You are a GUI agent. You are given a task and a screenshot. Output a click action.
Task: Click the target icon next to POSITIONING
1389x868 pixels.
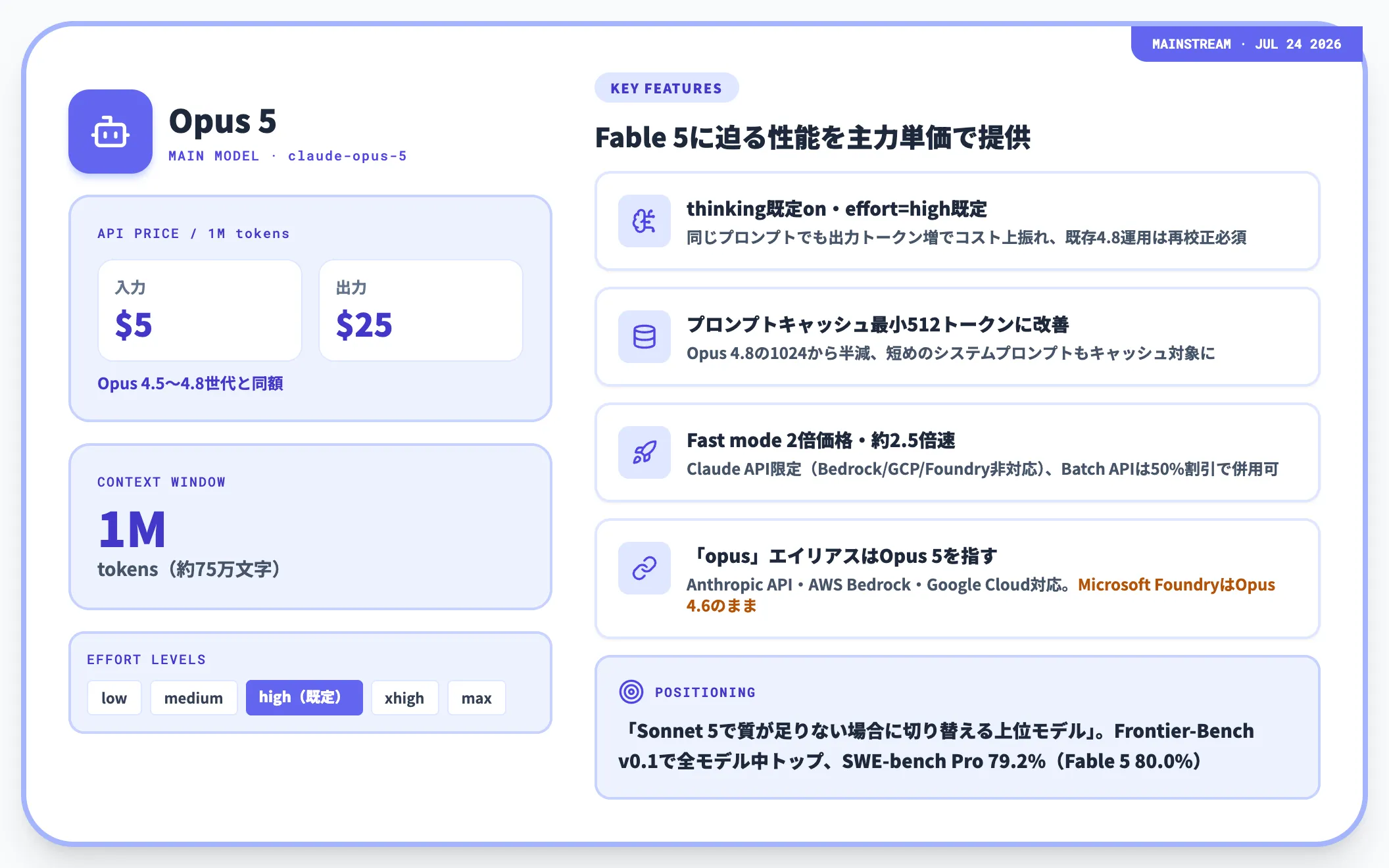(631, 692)
